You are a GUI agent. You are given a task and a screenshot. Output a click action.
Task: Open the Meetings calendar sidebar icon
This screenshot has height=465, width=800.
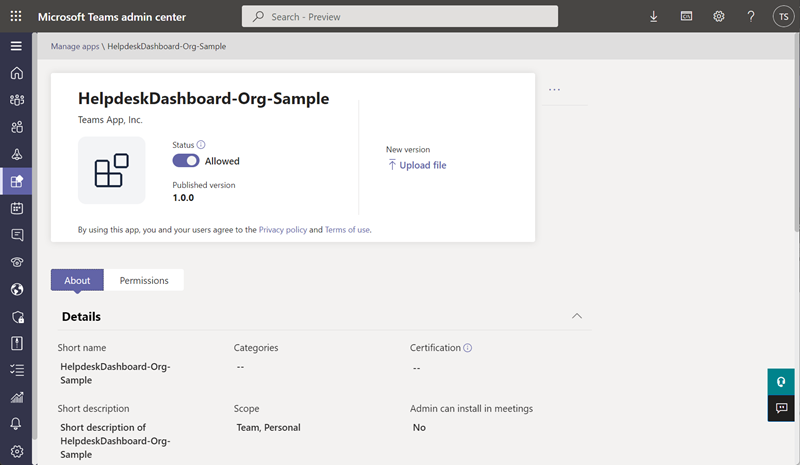(x=16, y=208)
